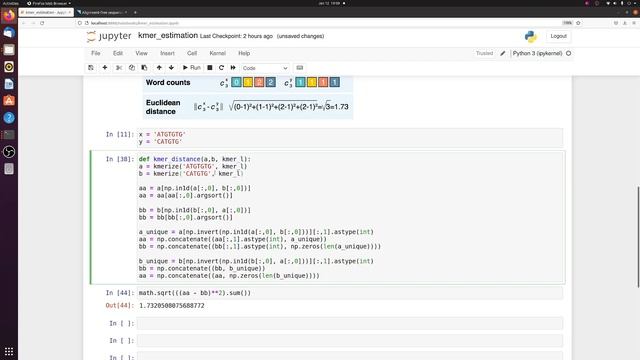Click the Word counts label in image

click(x=168, y=82)
